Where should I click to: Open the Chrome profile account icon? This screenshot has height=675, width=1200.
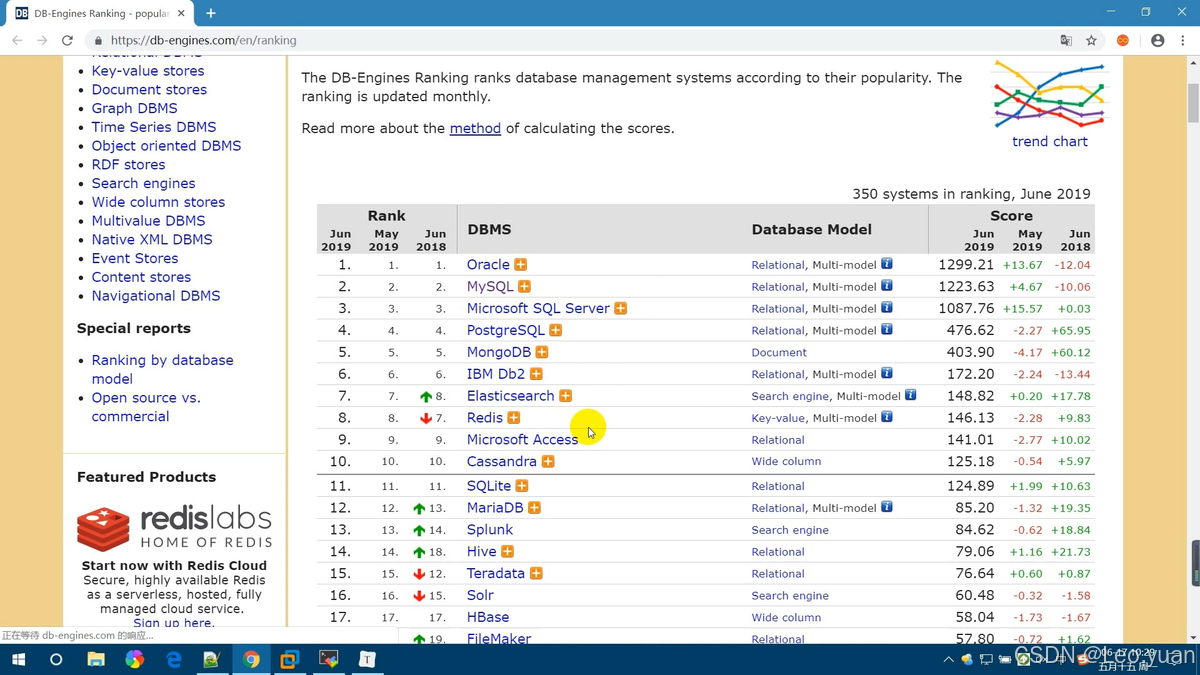coord(1157,41)
